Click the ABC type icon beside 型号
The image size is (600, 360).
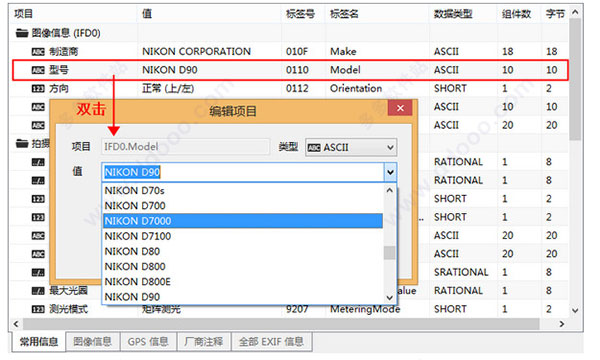click(x=38, y=70)
